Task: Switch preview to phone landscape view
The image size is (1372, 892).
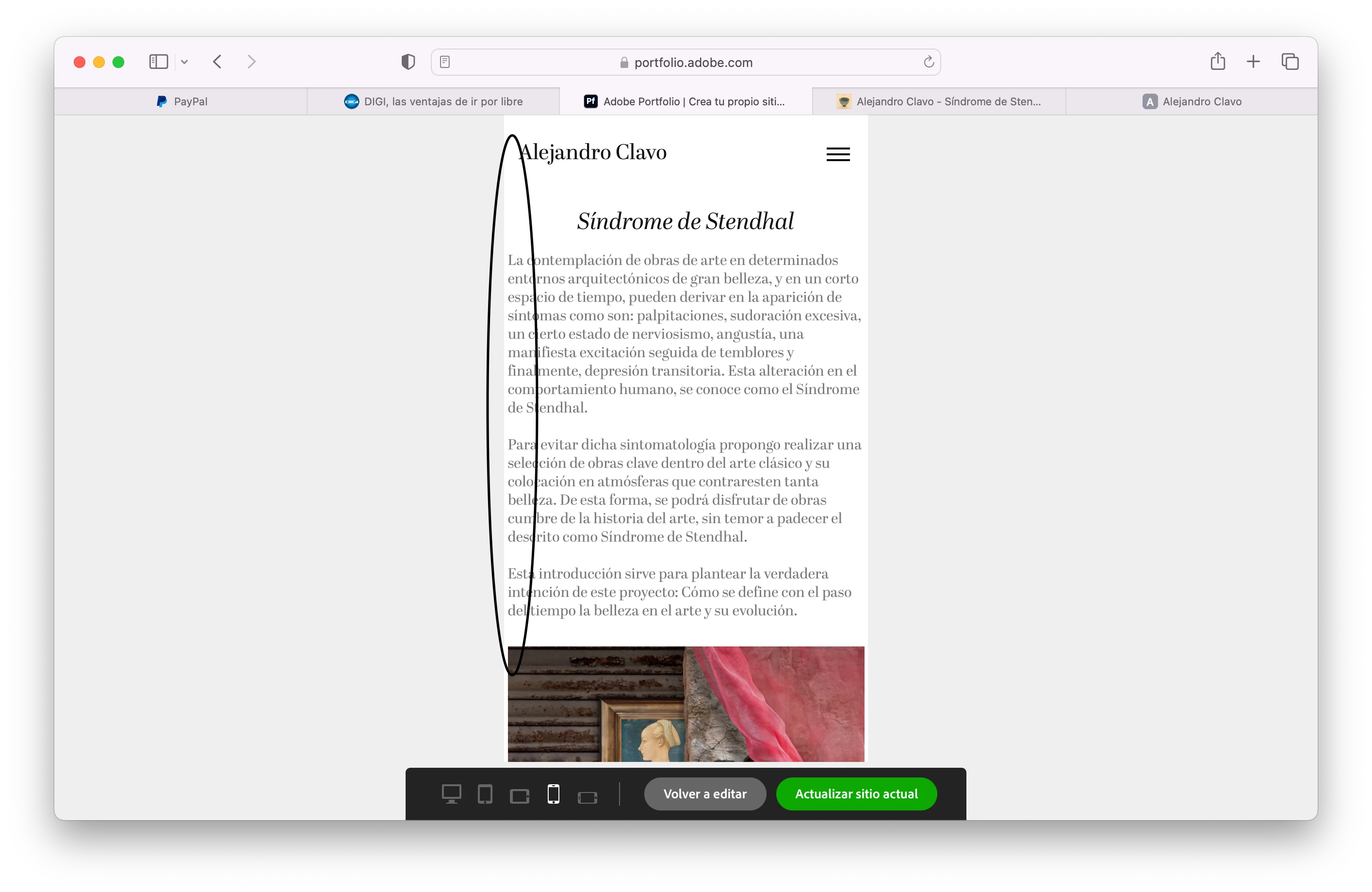Action: (588, 797)
